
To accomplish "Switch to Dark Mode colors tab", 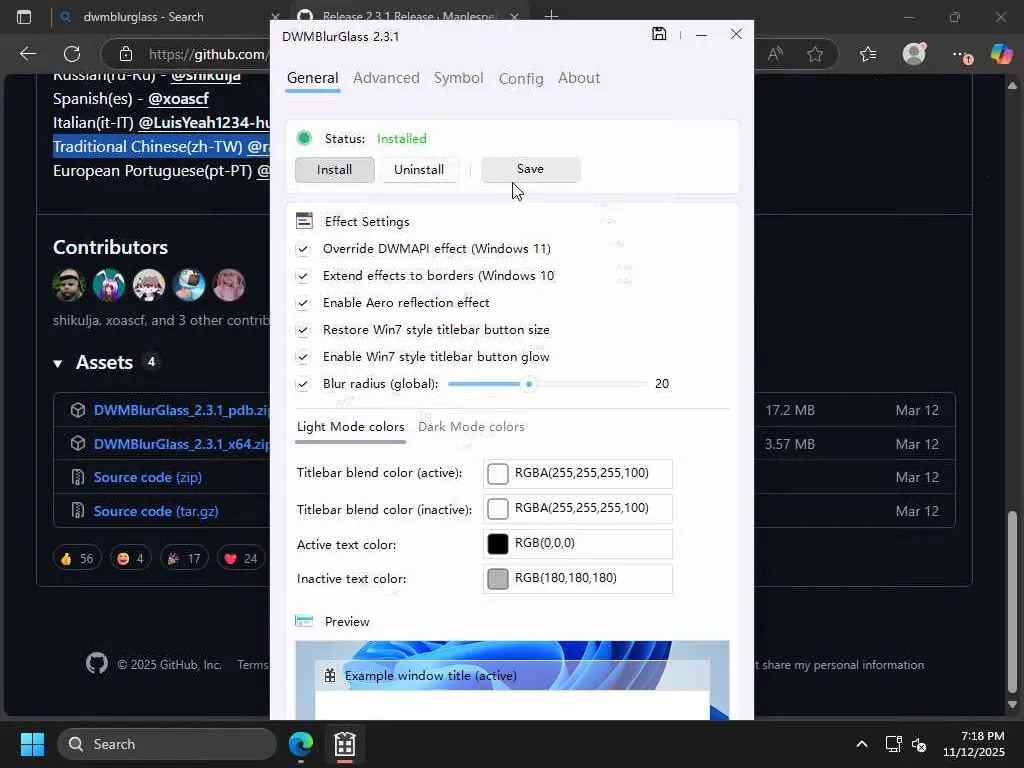I will (x=471, y=426).
